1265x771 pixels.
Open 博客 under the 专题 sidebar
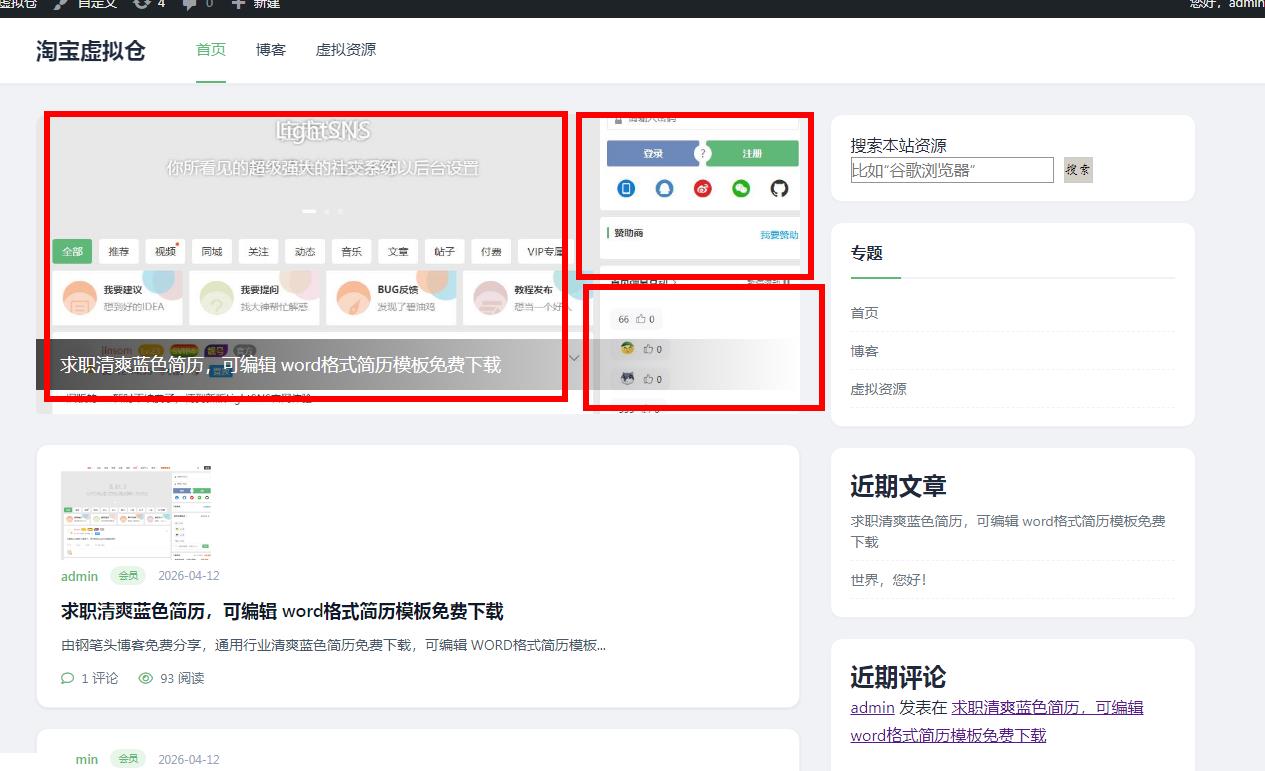864,351
